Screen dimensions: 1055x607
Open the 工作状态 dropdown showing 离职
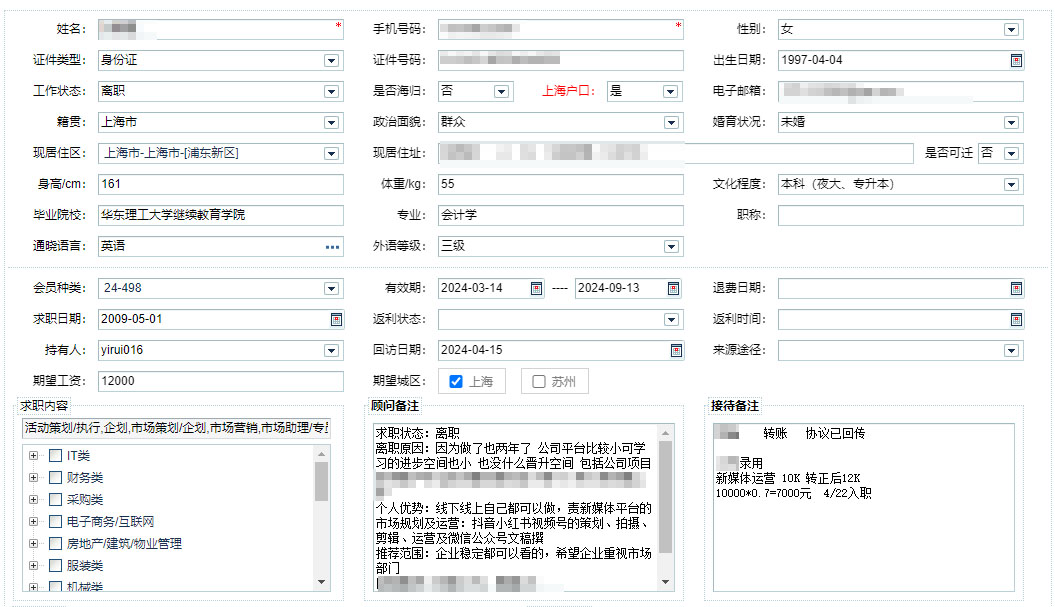[331, 92]
